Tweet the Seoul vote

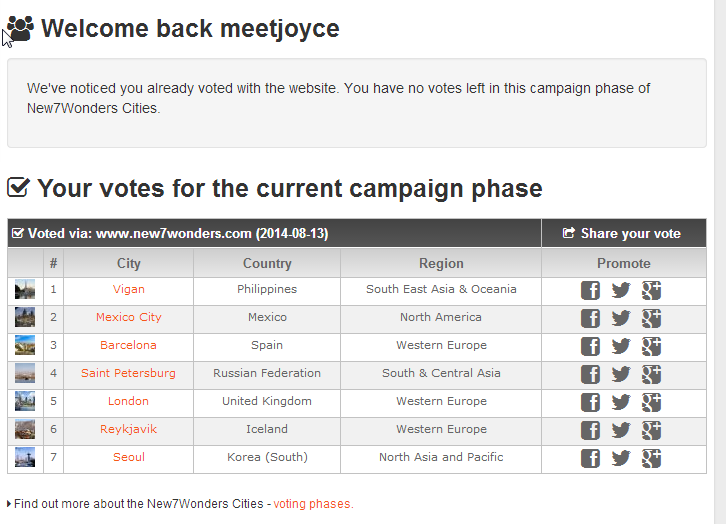(621, 458)
